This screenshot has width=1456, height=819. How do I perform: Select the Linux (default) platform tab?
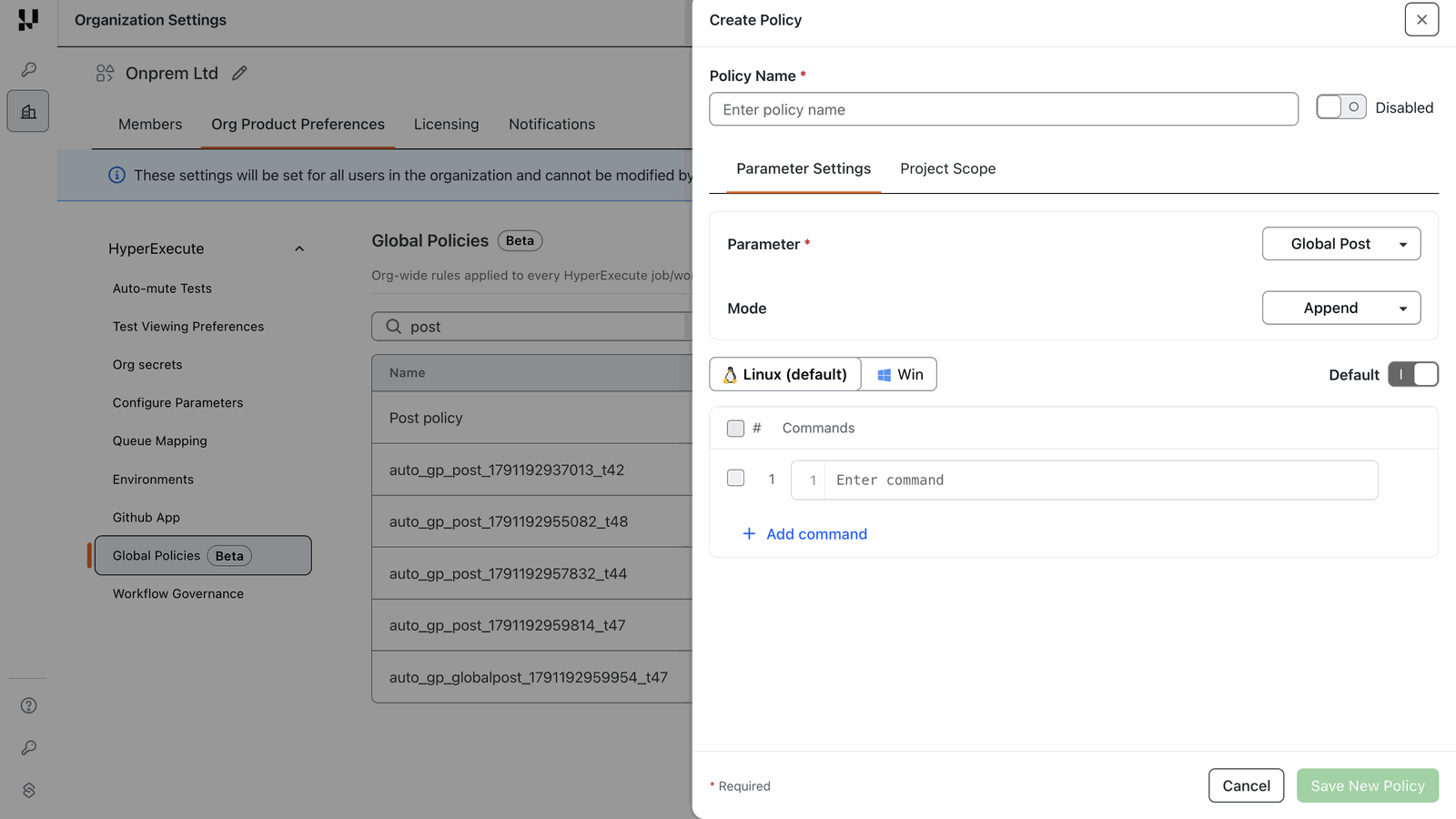785,374
